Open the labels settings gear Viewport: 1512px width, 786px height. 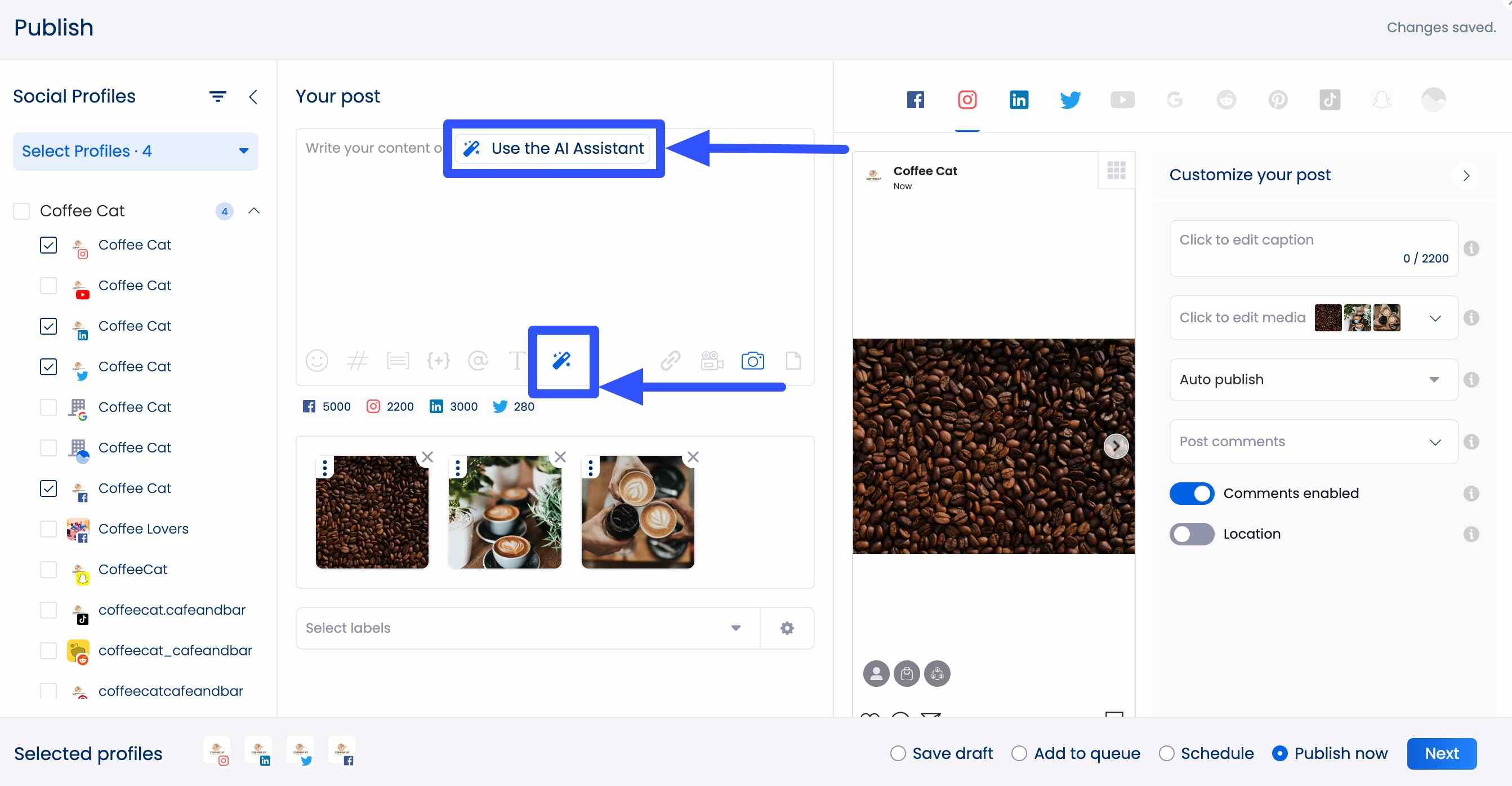(787, 628)
